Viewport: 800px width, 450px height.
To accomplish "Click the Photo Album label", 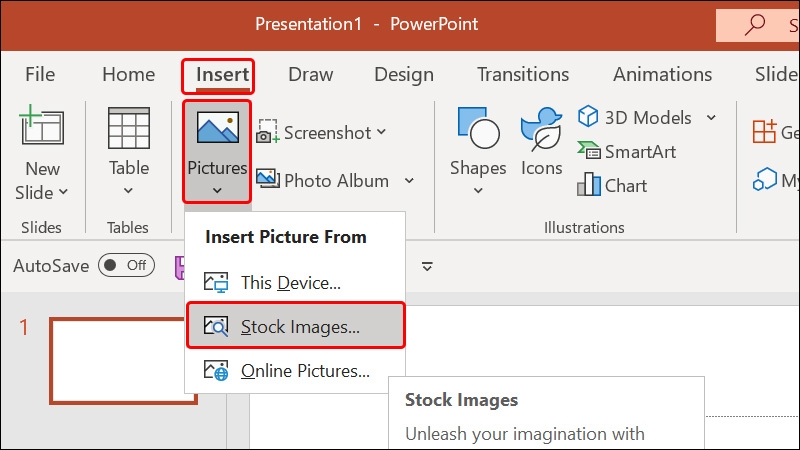I will [336, 181].
